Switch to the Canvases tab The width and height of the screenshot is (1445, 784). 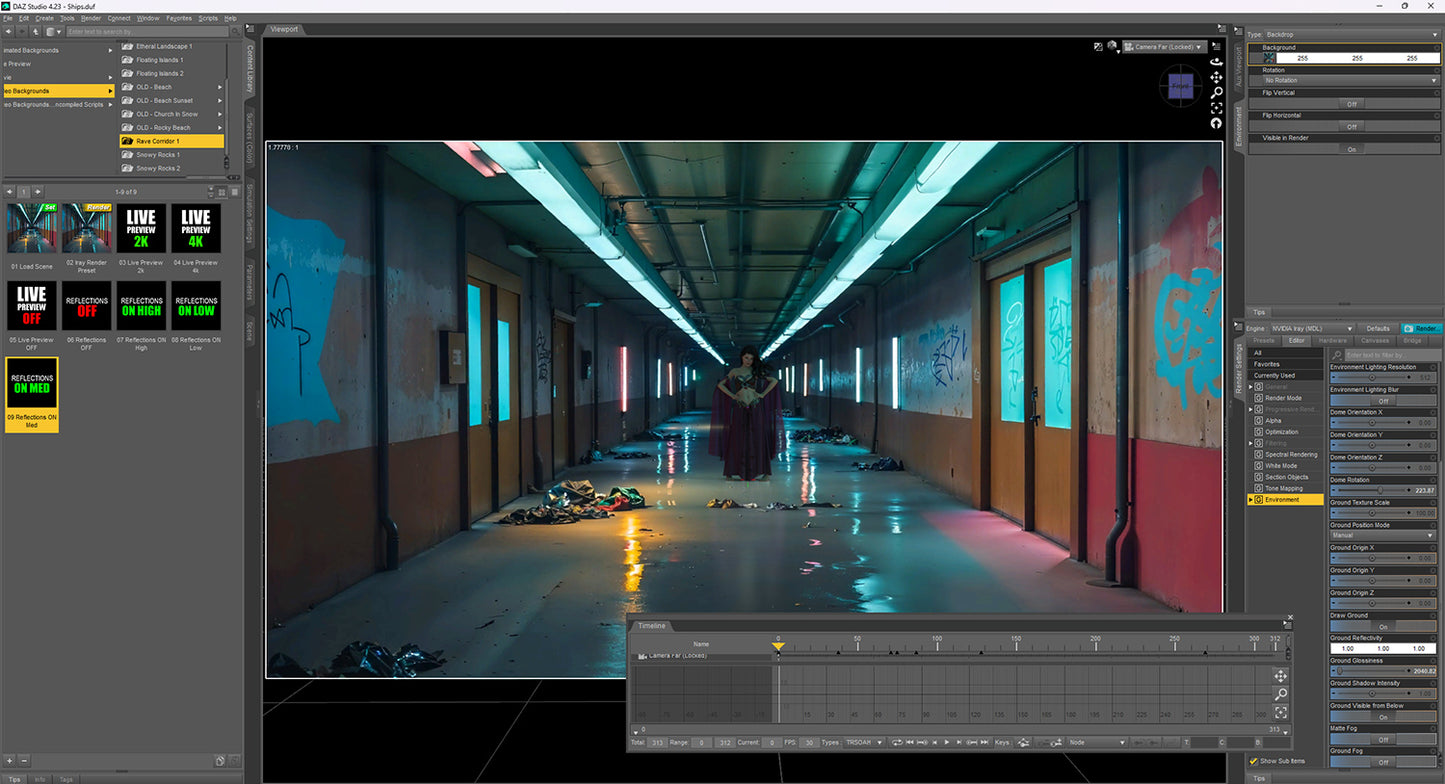click(1375, 341)
